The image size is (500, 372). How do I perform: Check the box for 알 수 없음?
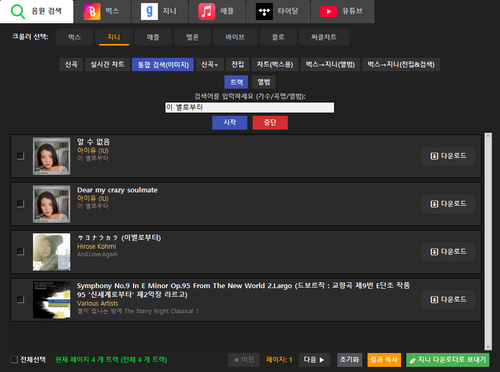coord(20,156)
